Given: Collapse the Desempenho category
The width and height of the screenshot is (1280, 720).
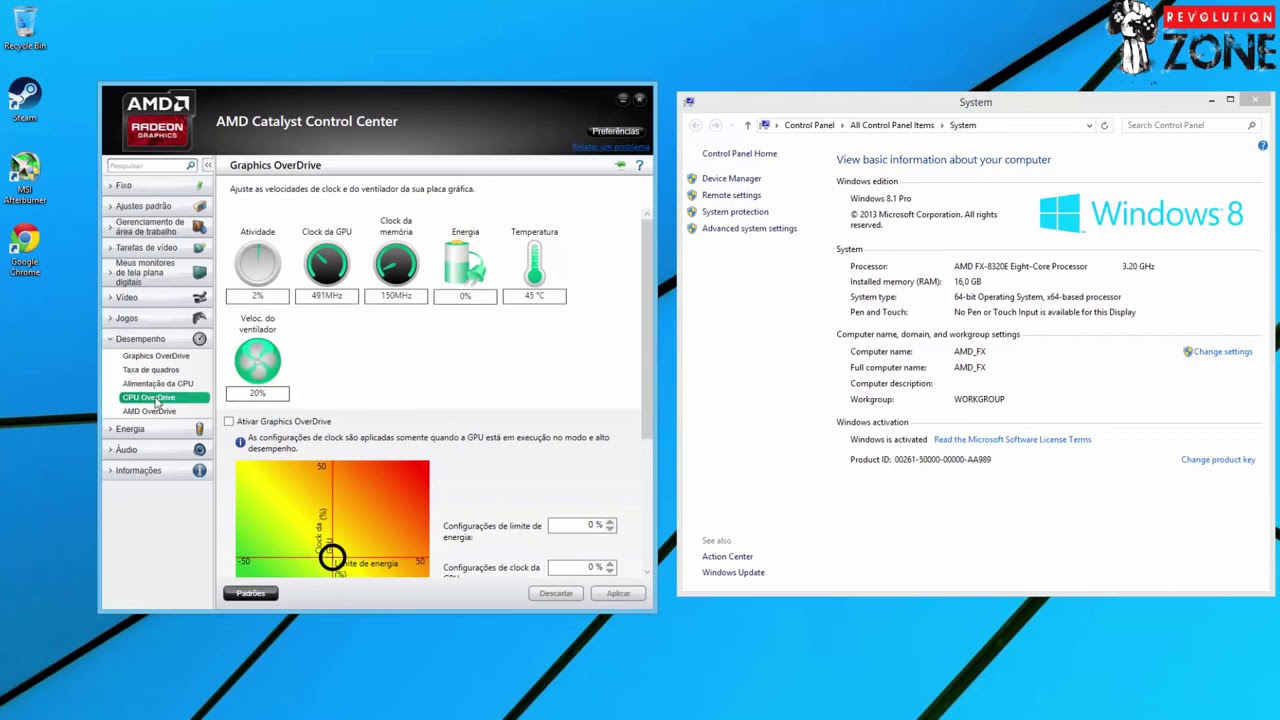Looking at the screenshot, I should coord(111,339).
